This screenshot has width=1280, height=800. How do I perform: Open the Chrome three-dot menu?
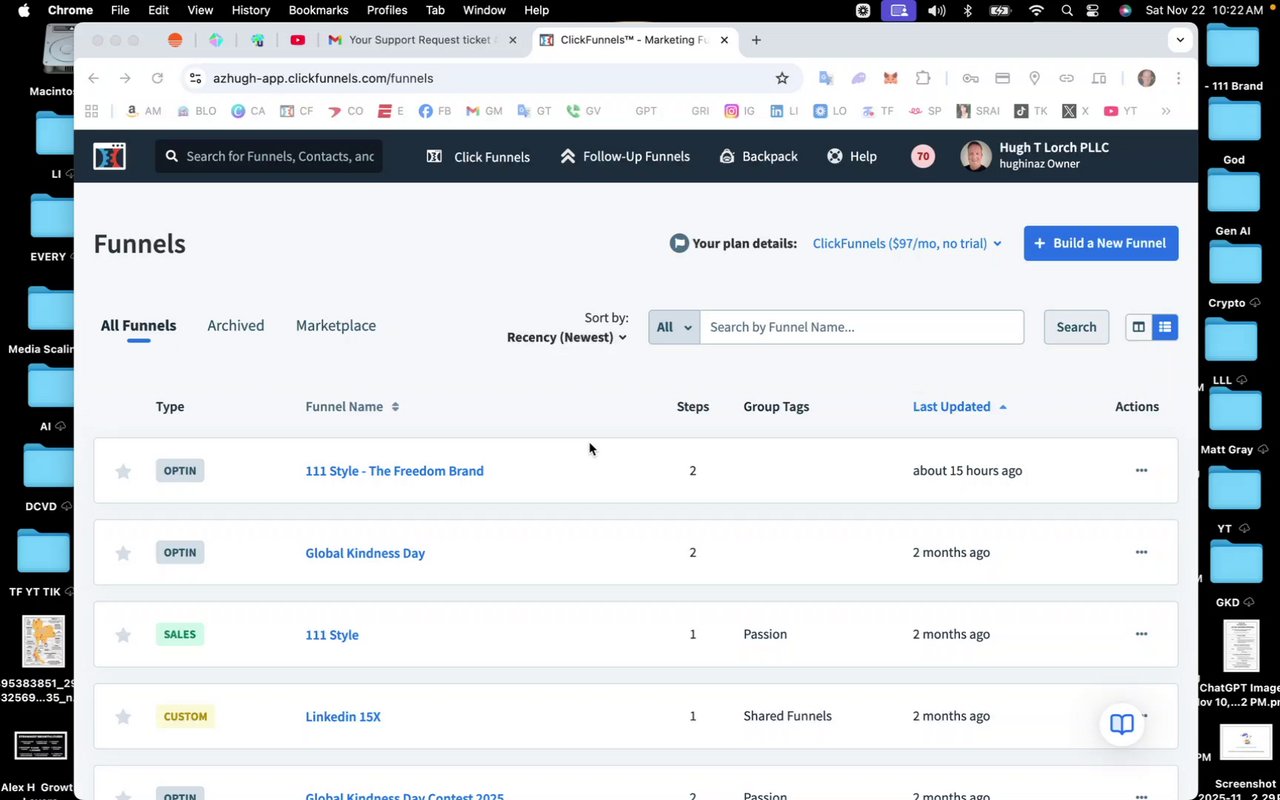(x=1178, y=78)
